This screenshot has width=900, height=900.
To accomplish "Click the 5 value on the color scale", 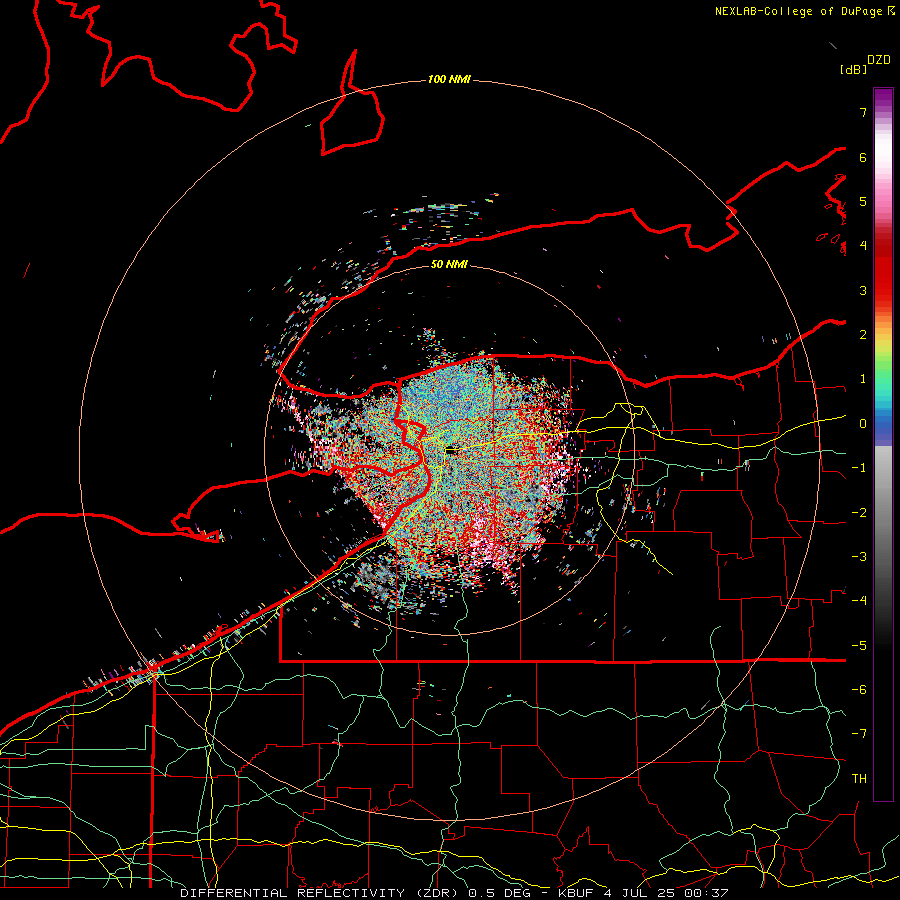I will tap(863, 201).
